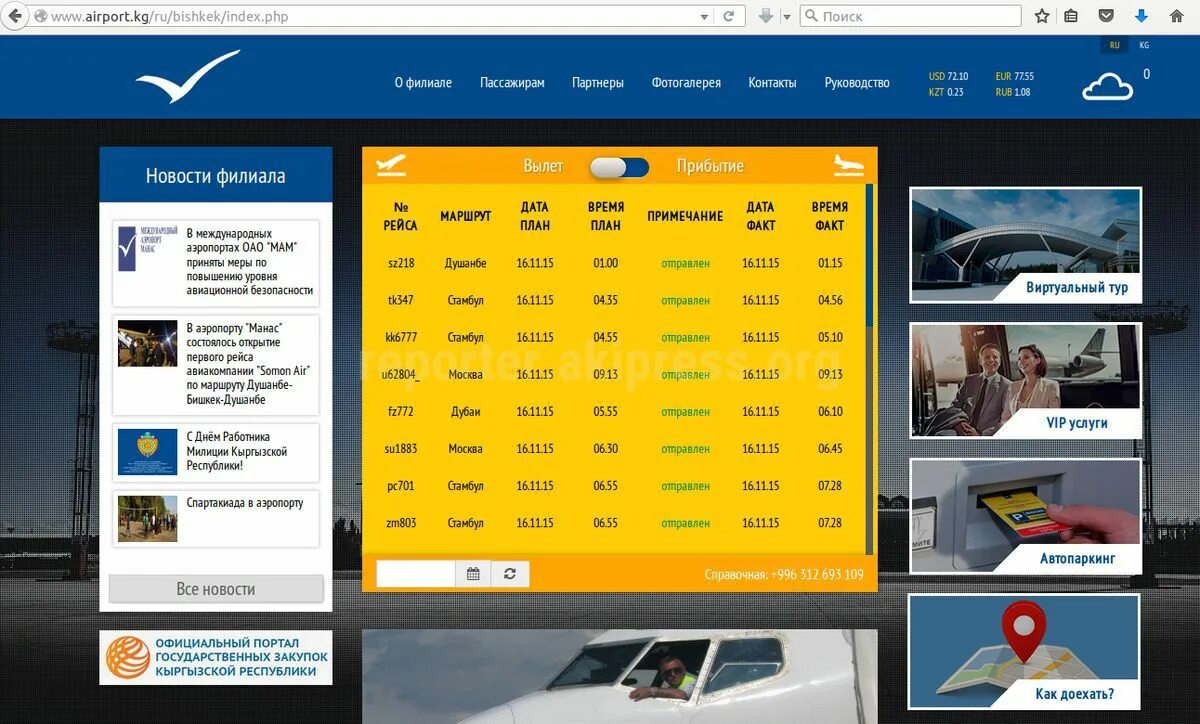
Task: Click the EUR 77.55 exchange rate
Action: coord(1015,76)
